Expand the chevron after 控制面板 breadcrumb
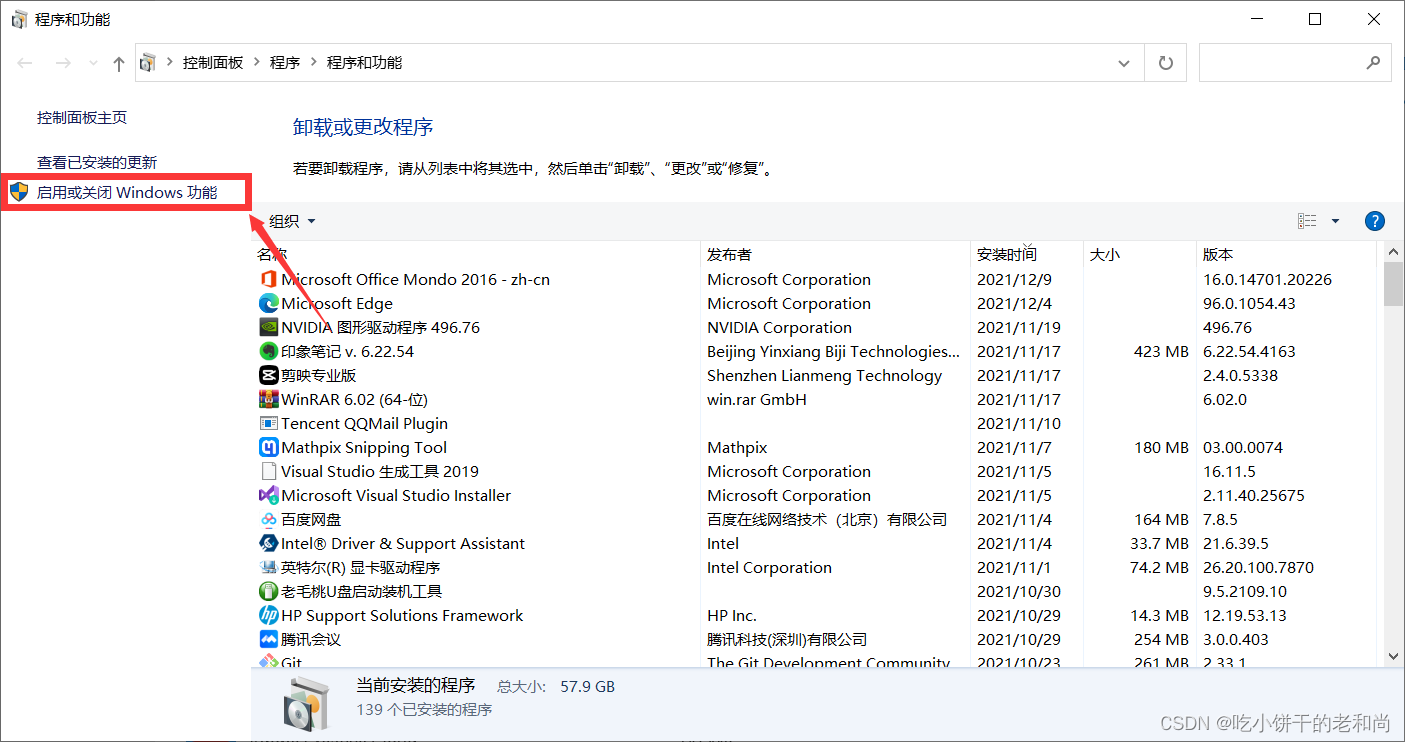This screenshot has height=742, width=1405. click(257, 62)
